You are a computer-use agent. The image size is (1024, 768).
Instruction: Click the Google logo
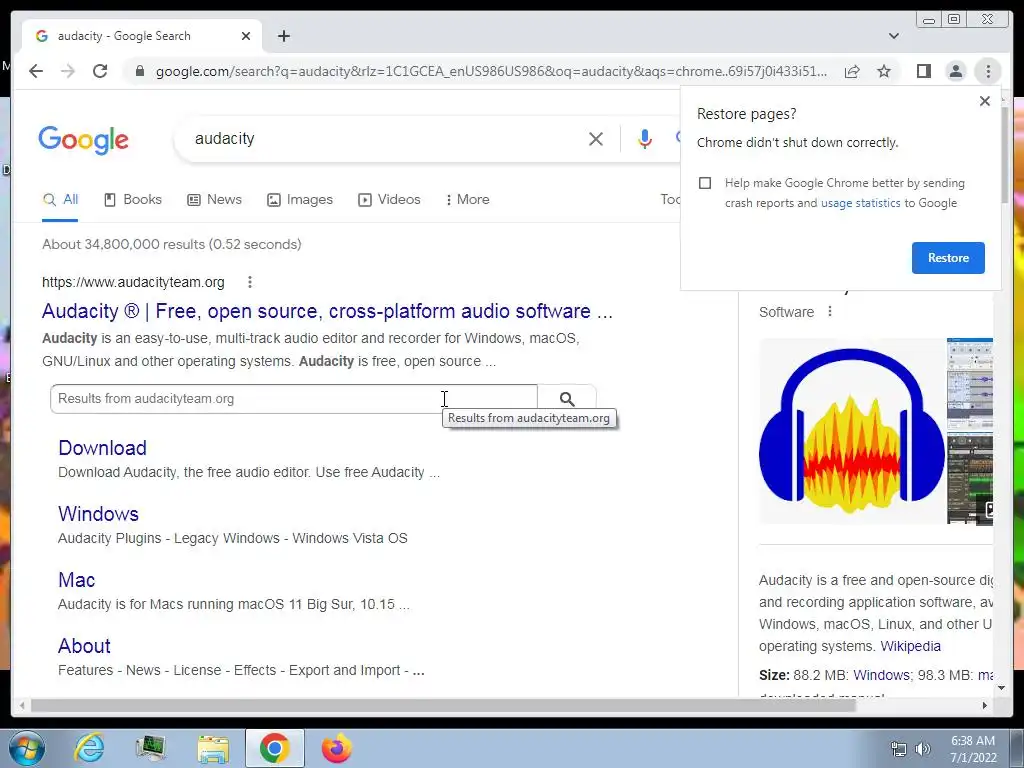(84, 140)
